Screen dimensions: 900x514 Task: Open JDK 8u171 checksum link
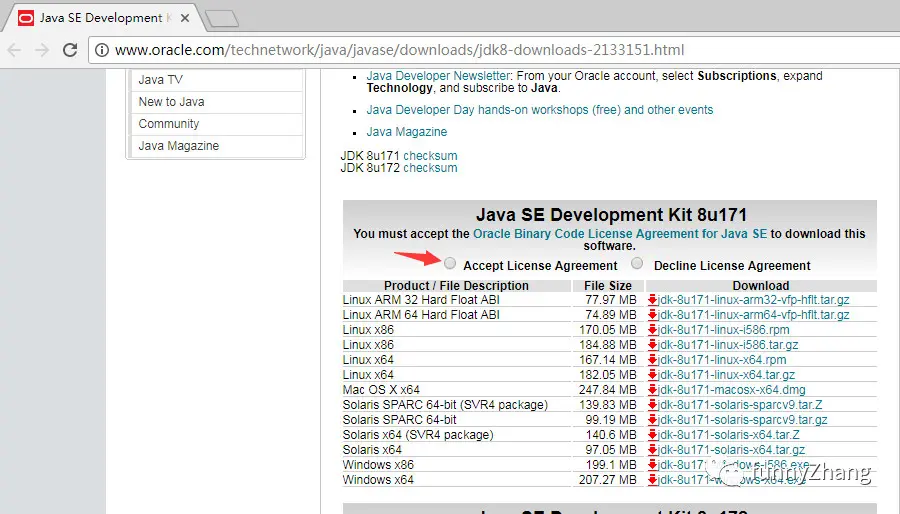click(x=430, y=156)
